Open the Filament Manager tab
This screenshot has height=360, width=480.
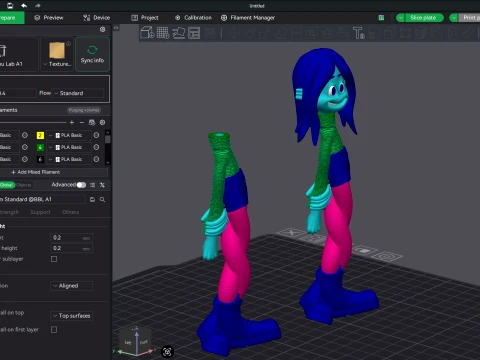pos(248,18)
